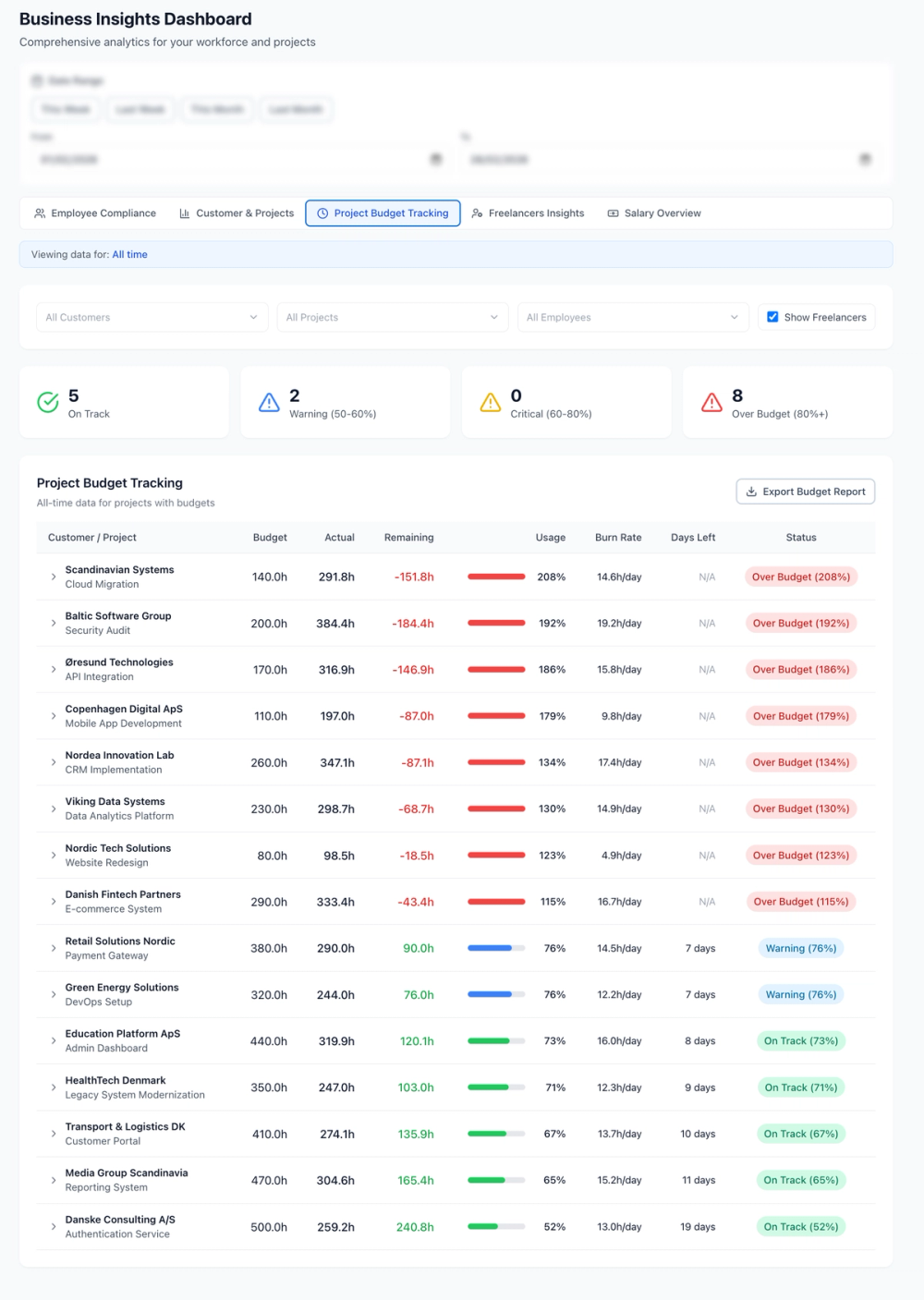Click the 19 days value

pos(698,1227)
